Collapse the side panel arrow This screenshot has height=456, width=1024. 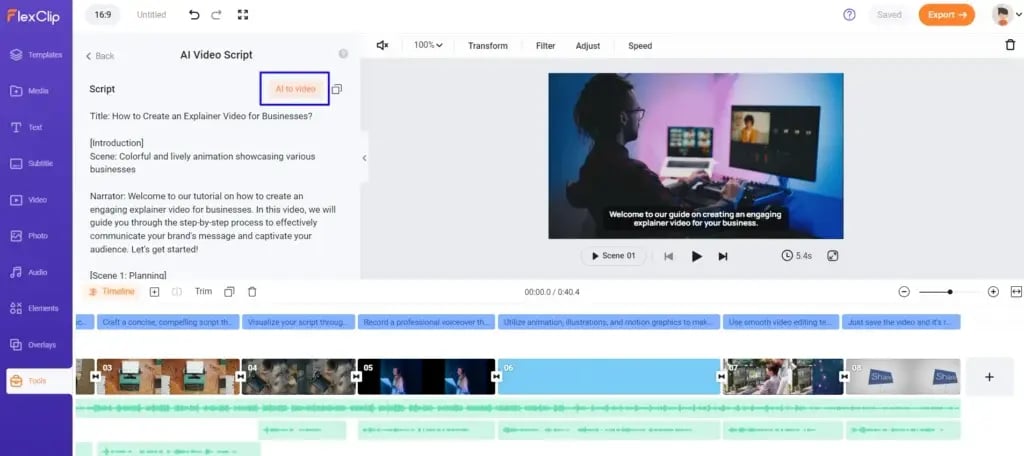(364, 158)
